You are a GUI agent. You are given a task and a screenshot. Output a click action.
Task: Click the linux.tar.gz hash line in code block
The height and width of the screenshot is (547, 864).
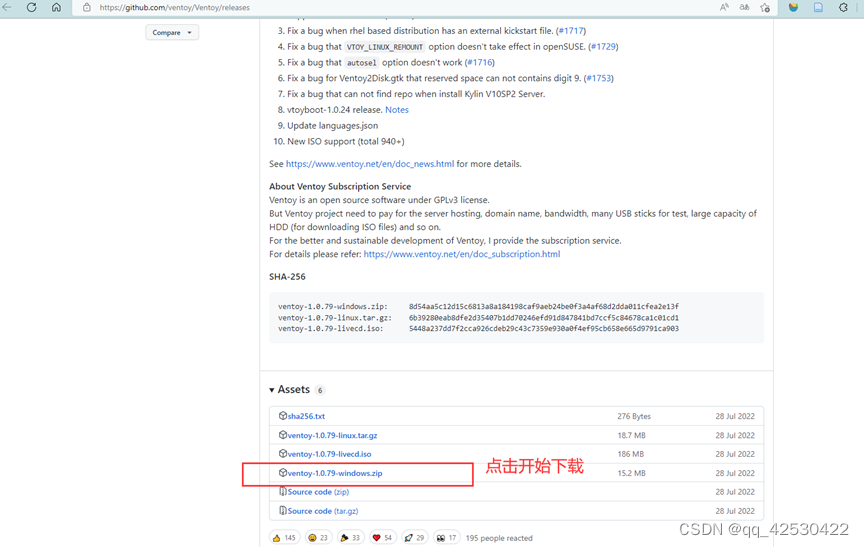(478, 318)
